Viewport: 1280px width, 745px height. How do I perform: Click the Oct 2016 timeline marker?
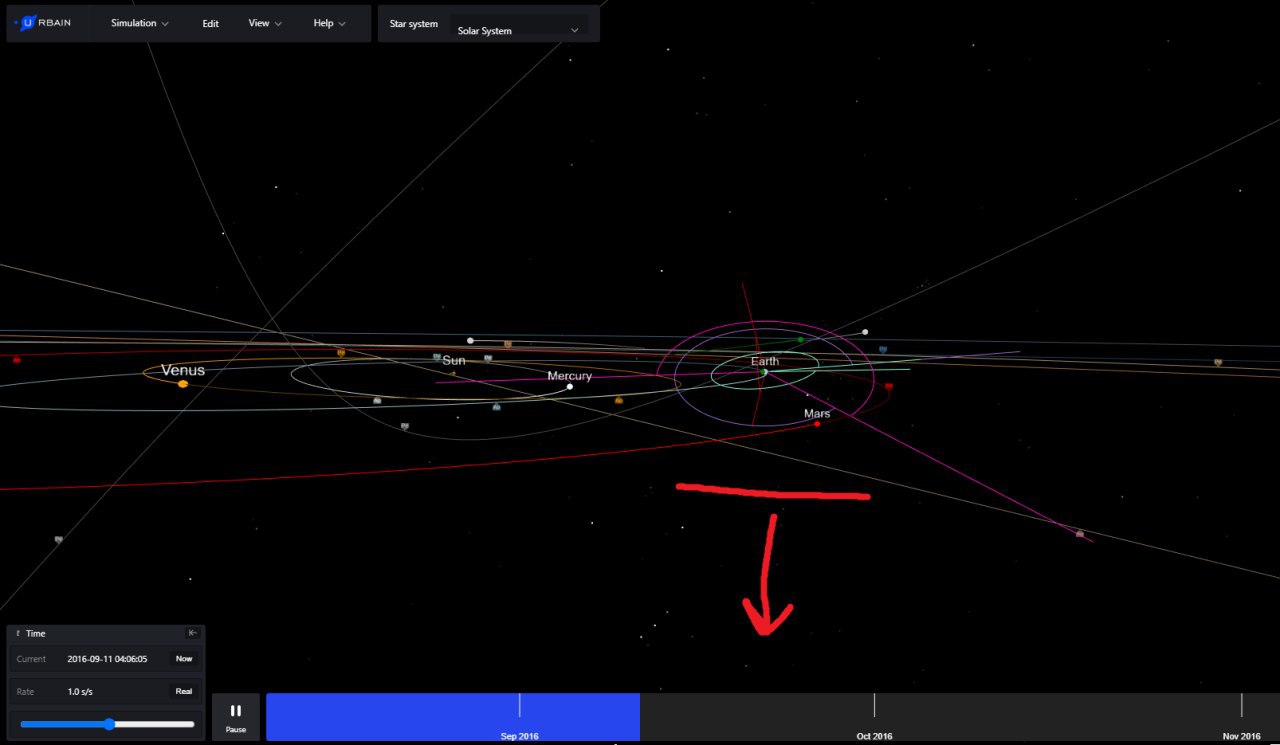874,736
